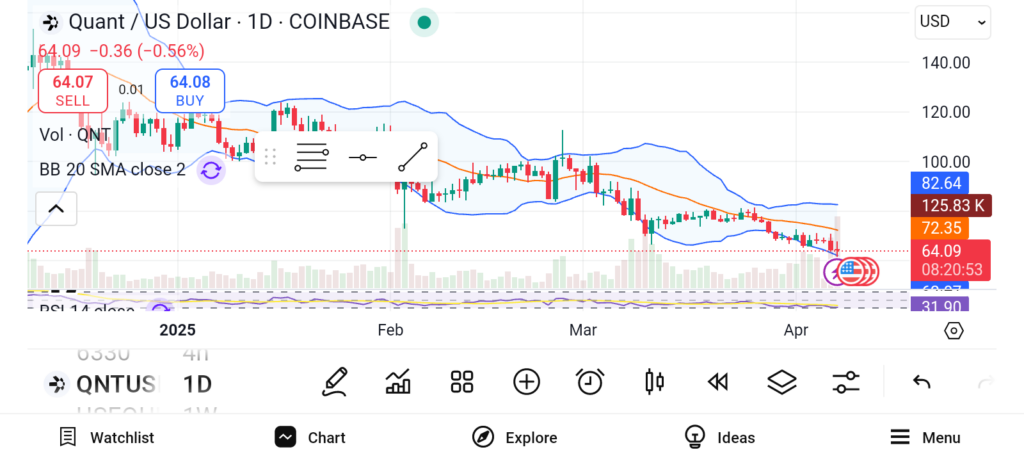Undo the last chart action
This screenshot has width=1024, height=461.
922,381
